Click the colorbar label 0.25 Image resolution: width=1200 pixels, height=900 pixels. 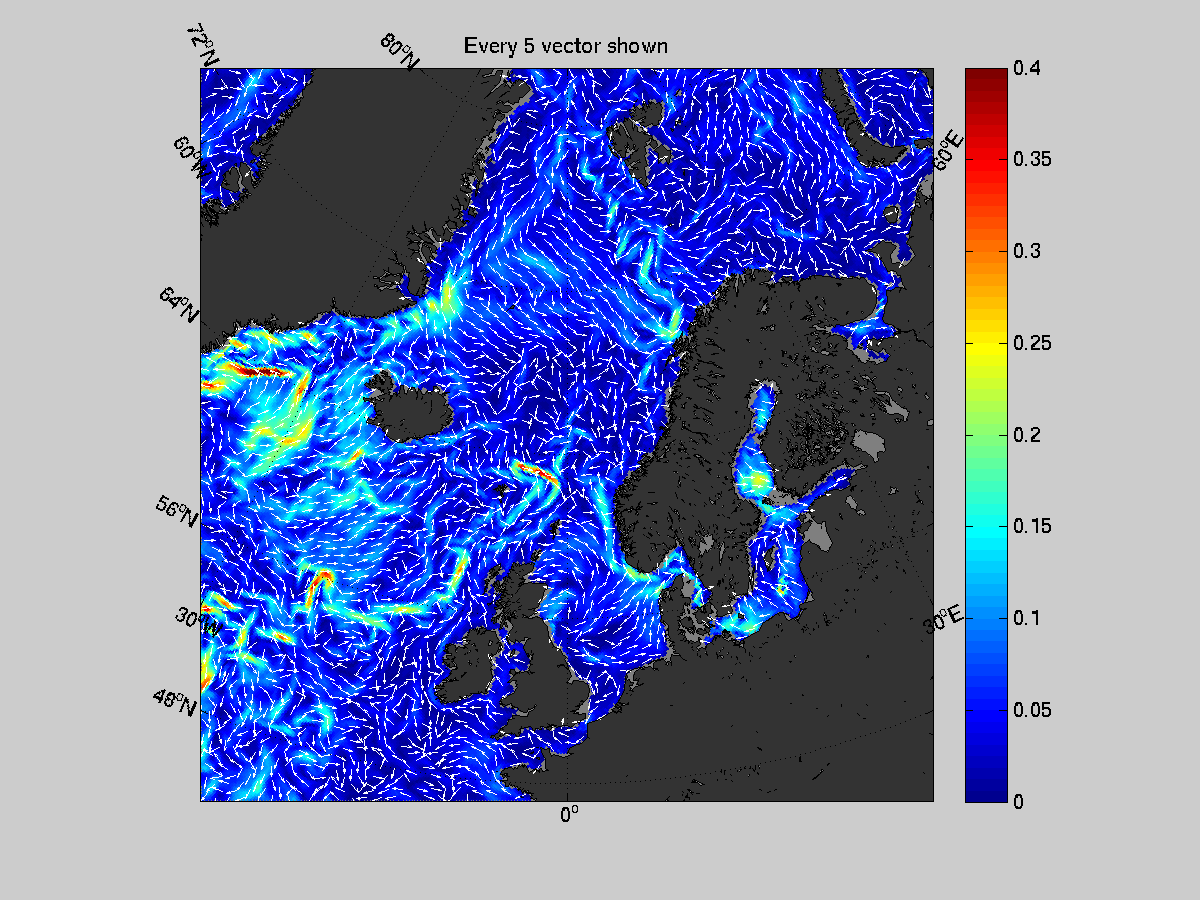click(1030, 343)
